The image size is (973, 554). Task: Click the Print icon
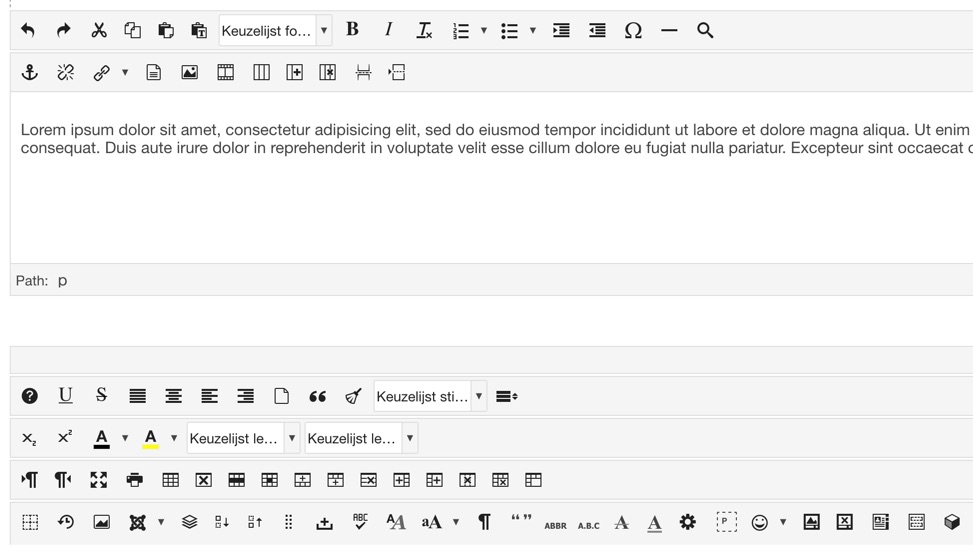click(135, 480)
